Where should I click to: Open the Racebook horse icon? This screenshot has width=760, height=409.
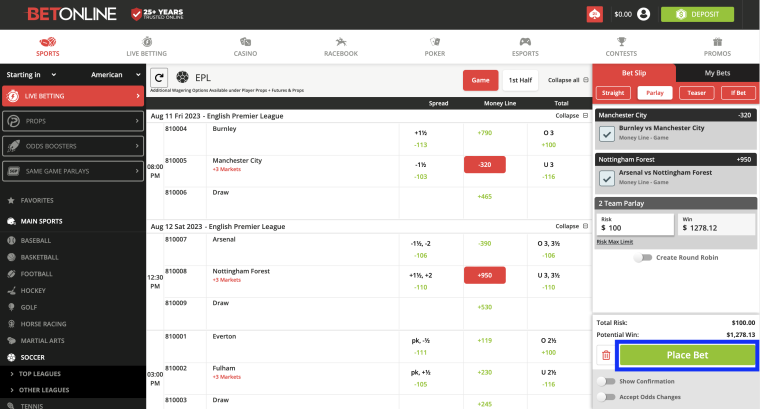pos(341,42)
